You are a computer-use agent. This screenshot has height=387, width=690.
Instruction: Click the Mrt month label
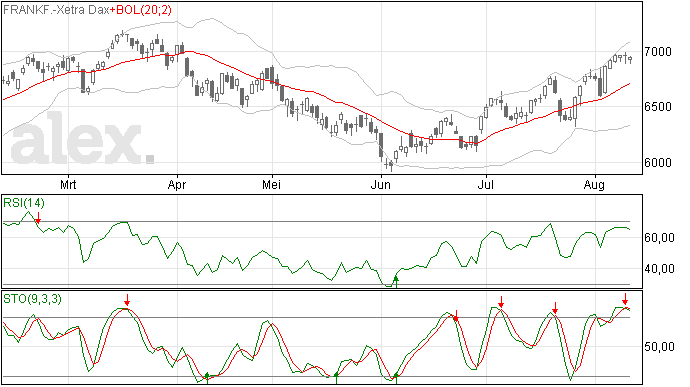pos(68,184)
